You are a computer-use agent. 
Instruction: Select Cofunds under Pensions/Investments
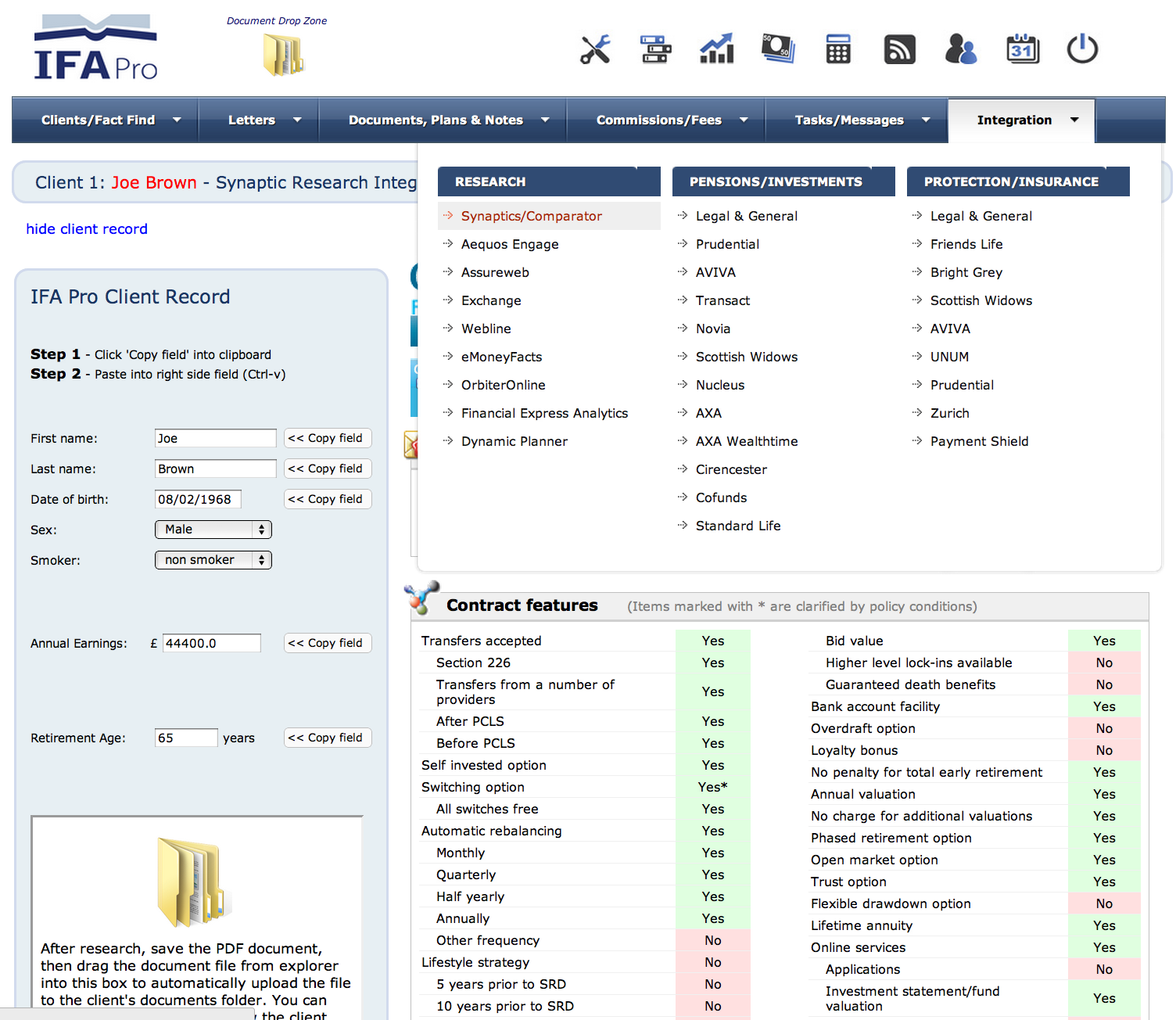coord(721,497)
